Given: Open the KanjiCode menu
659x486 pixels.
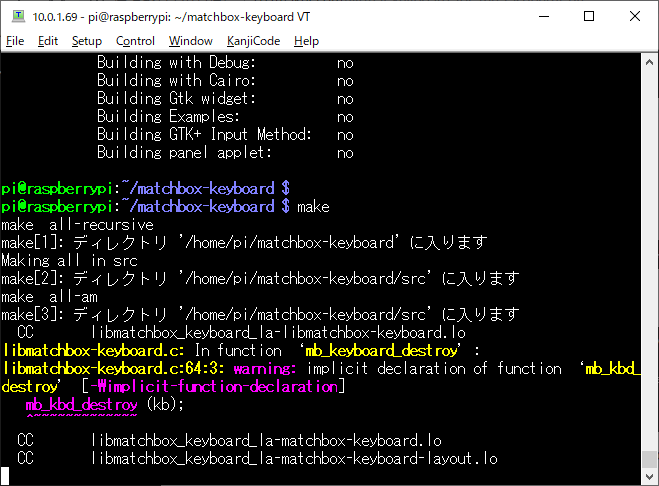Looking at the screenshot, I should pos(253,41).
